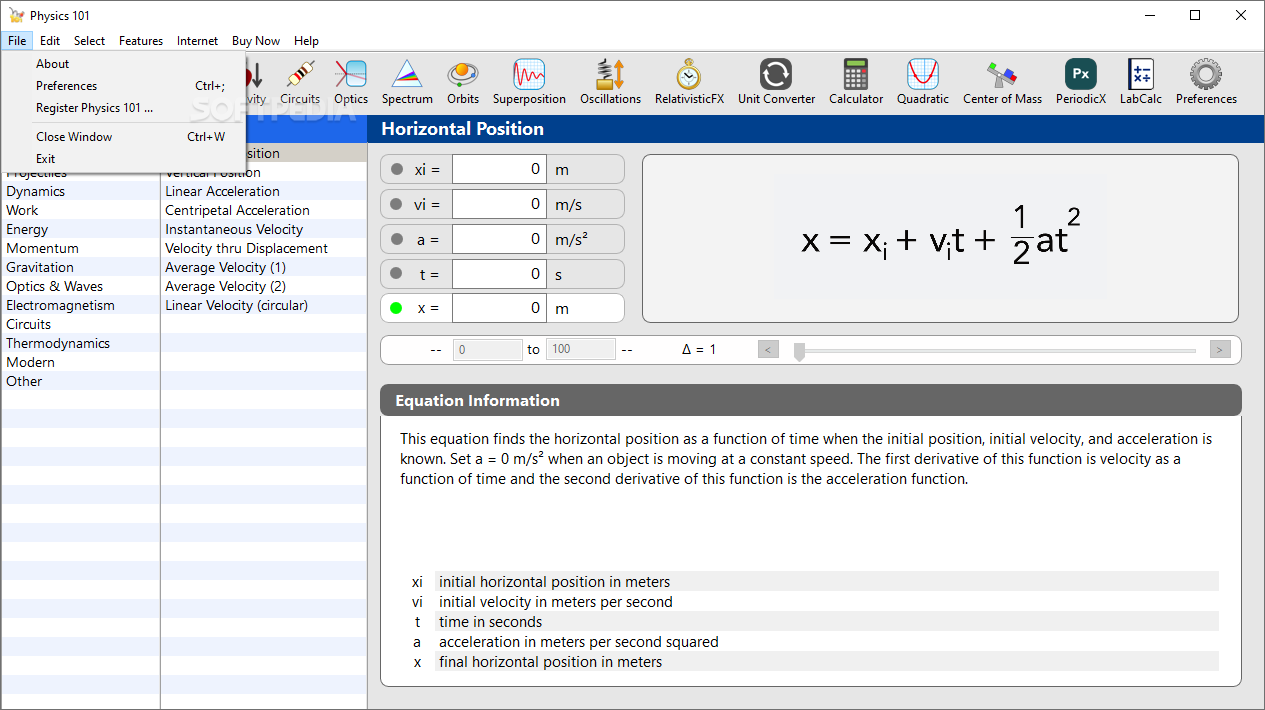The width and height of the screenshot is (1265, 710).
Task: Select Gravitation category
Action: coord(80,267)
